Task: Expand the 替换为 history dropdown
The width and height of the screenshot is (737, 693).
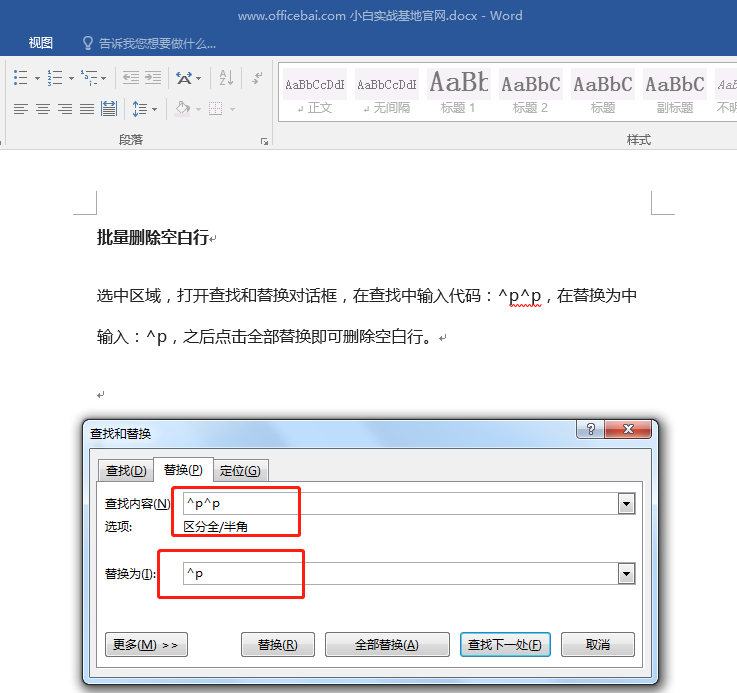Action: [626, 574]
